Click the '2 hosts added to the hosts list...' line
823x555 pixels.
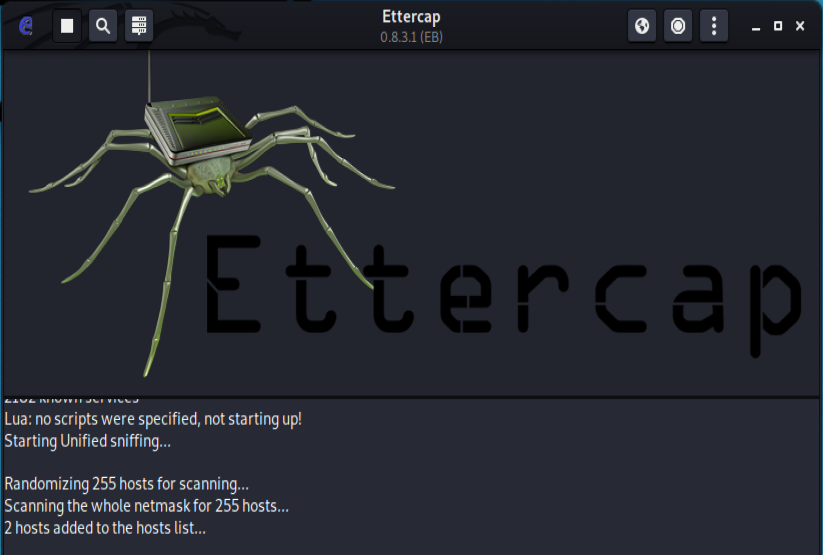pos(105,528)
